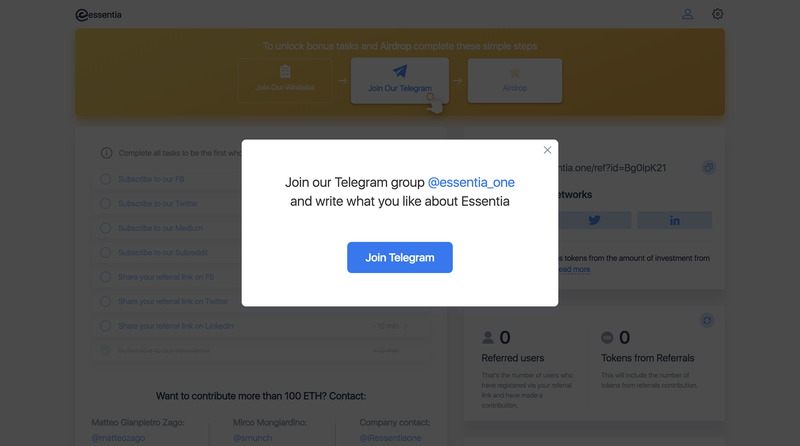The width and height of the screenshot is (800, 446).
Task: Check the Subscribe to our Twitter circle
Action: click(x=106, y=204)
